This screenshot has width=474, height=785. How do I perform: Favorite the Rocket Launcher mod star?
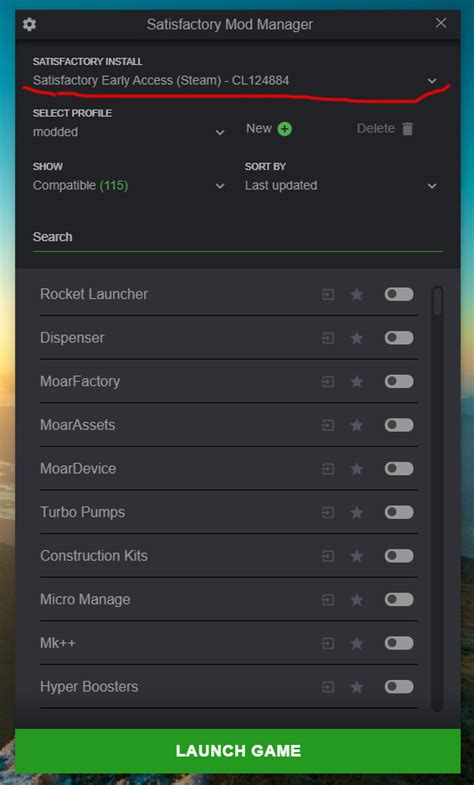click(356, 294)
